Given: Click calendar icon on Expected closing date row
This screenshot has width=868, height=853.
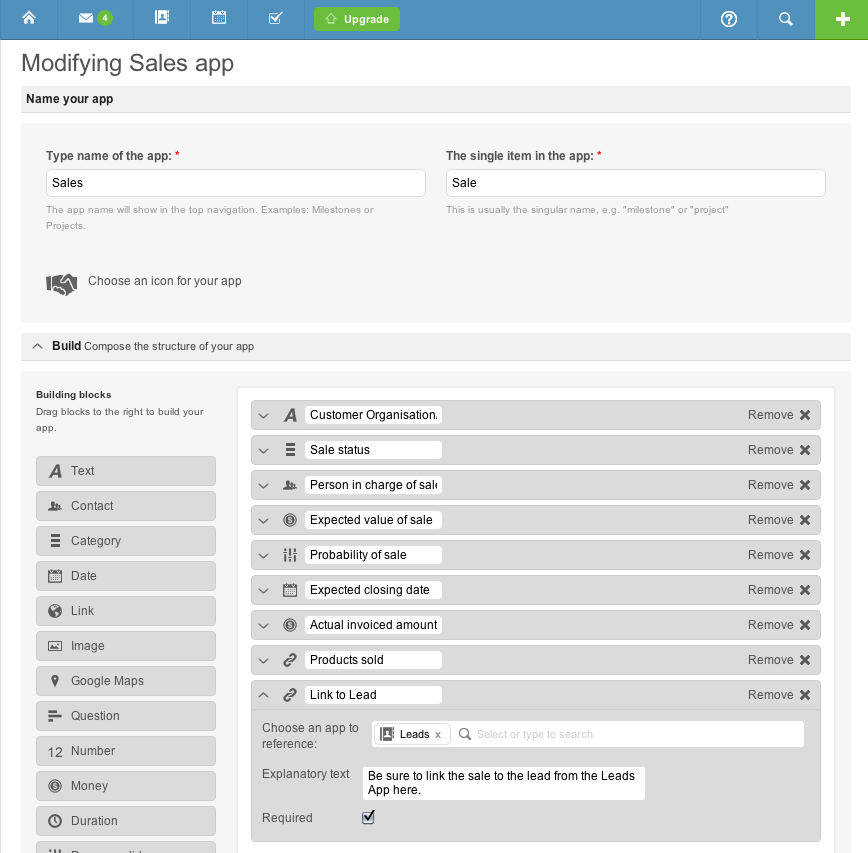Looking at the screenshot, I should 290,590.
